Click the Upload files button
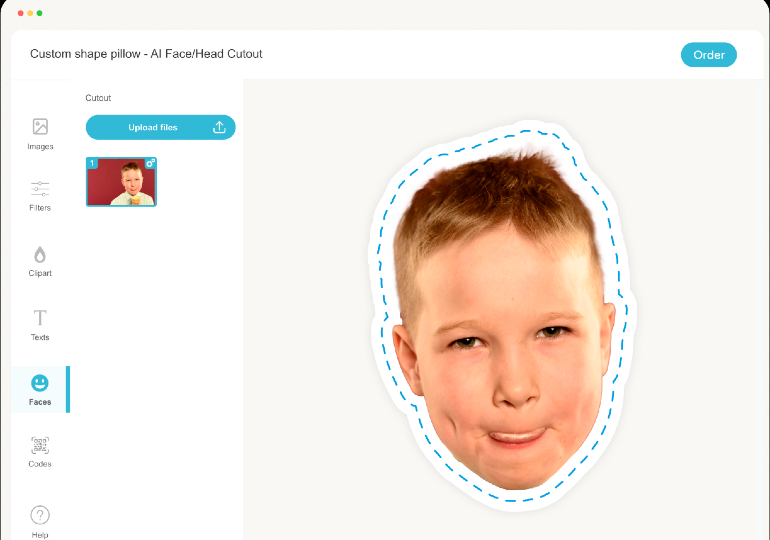Image resolution: width=770 pixels, height=540 pixels. [161, 127]
